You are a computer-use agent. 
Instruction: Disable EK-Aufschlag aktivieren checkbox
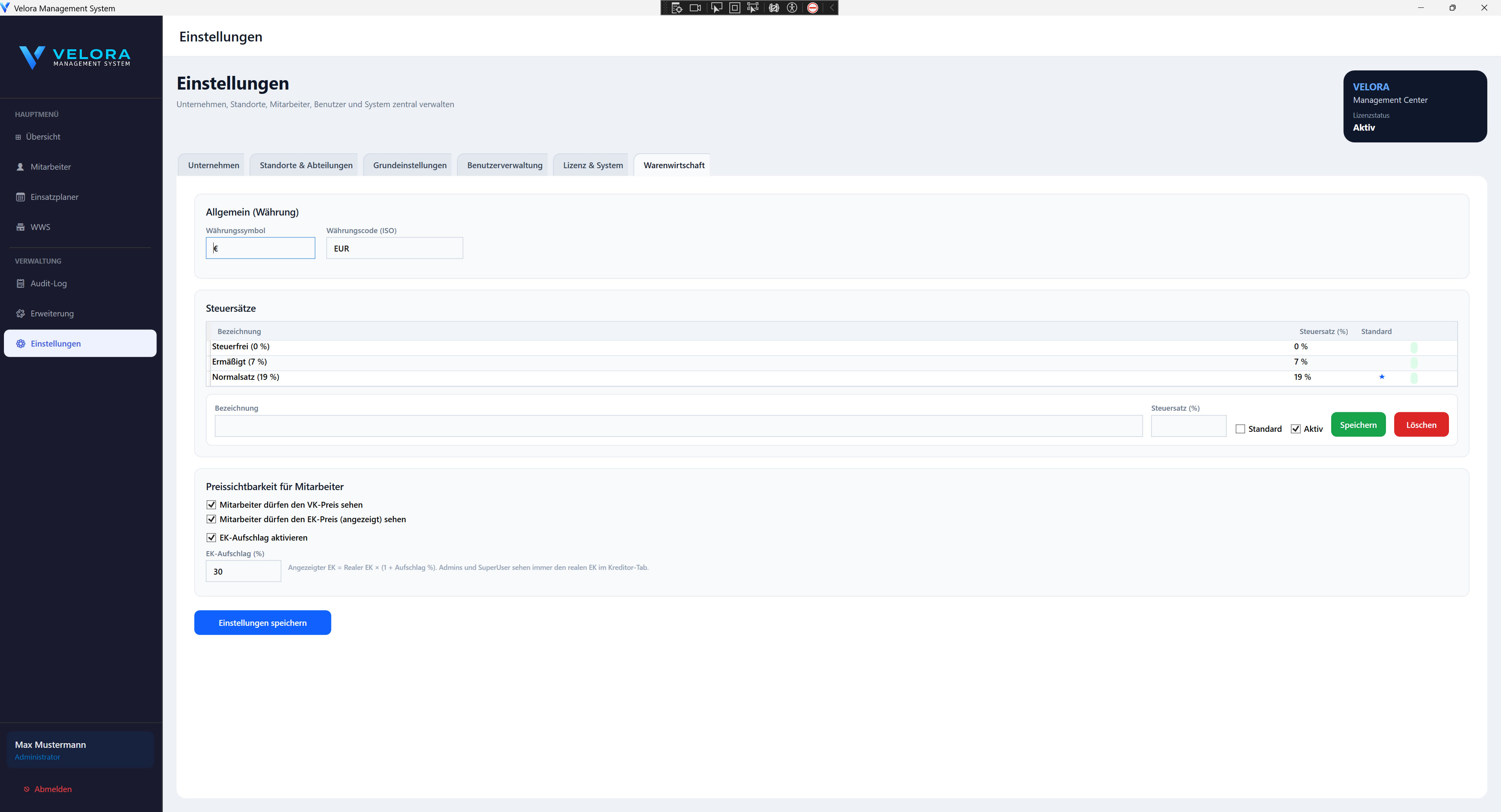[211, 538]
